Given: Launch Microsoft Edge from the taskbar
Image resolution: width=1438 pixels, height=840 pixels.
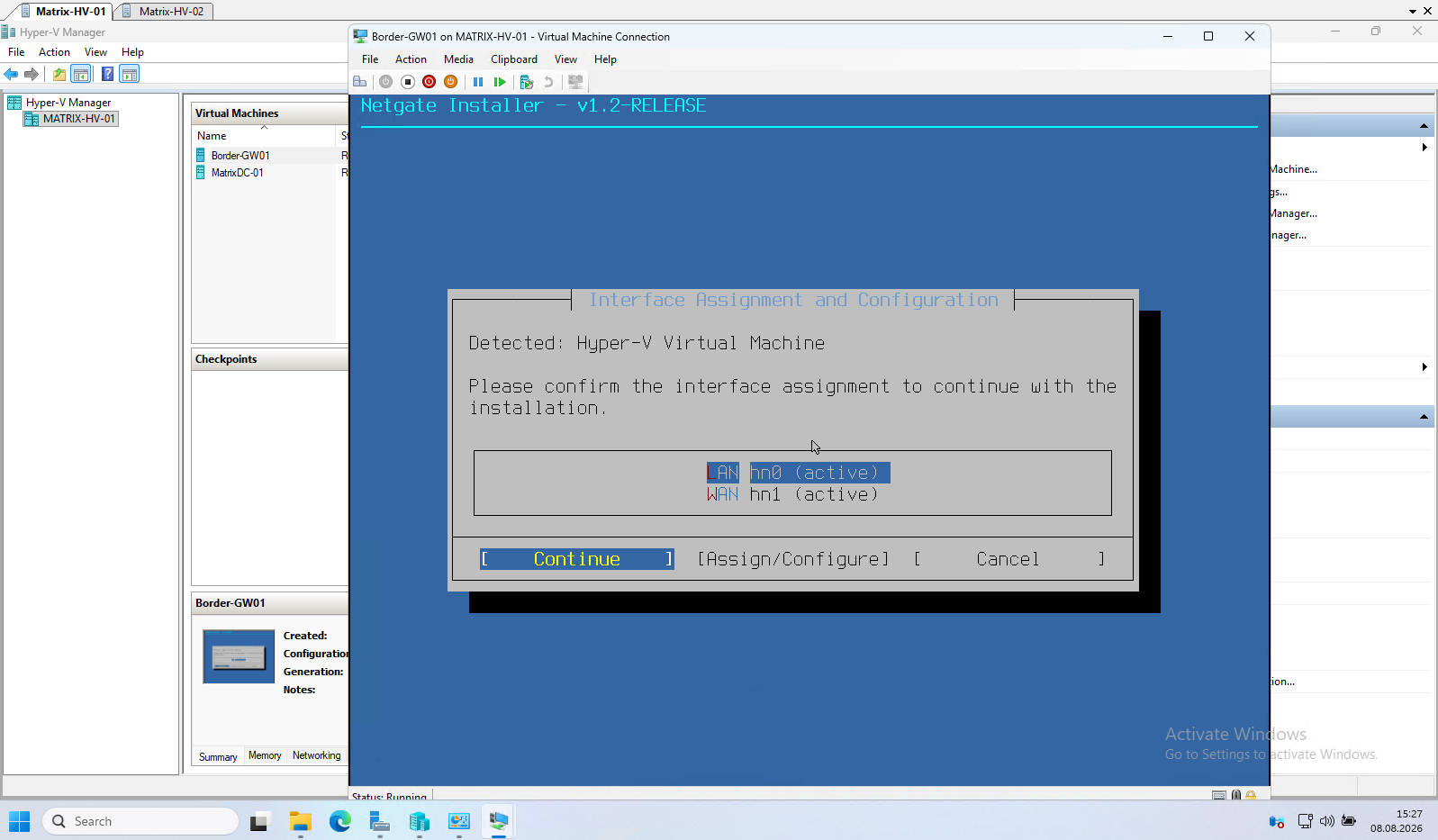Looking at the screenshot, I should pos(339,821).
